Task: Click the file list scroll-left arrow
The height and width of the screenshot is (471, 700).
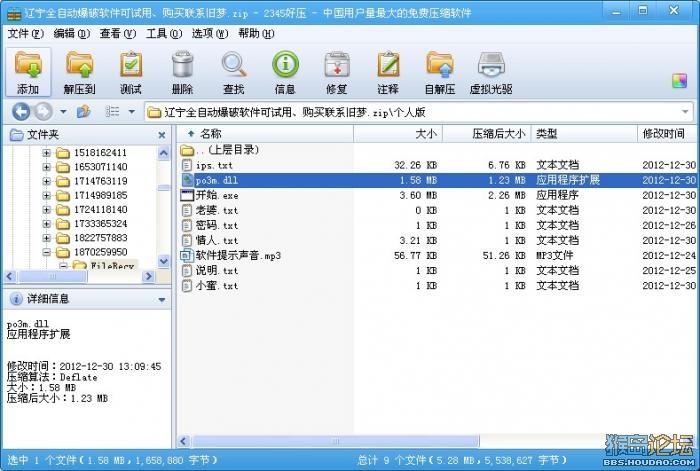Action: click(x=183, y=442)
